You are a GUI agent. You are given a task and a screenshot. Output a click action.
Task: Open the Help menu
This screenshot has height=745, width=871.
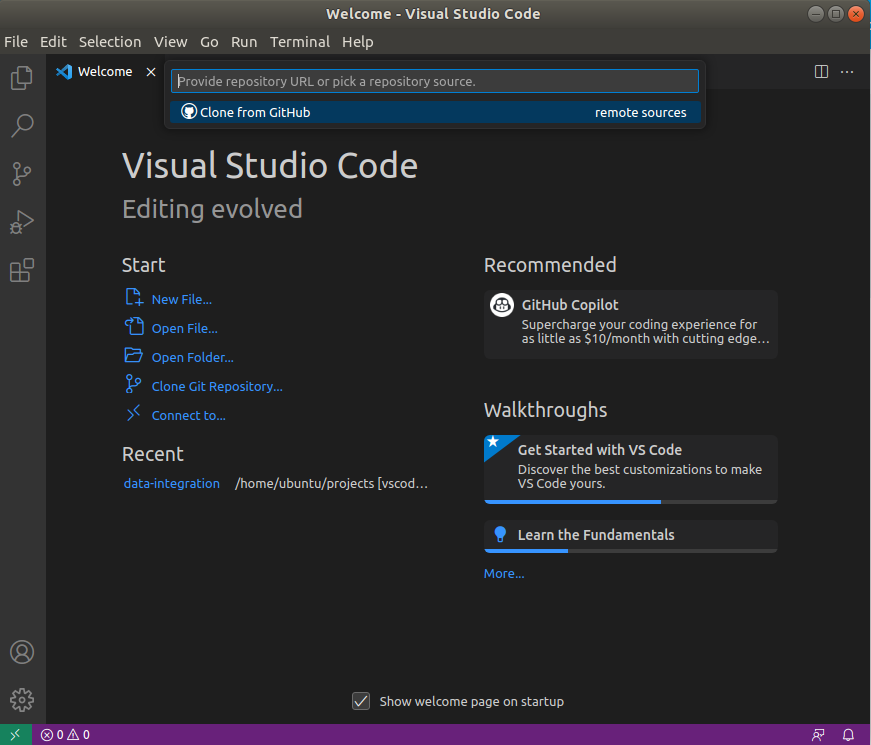coord(357,42)
